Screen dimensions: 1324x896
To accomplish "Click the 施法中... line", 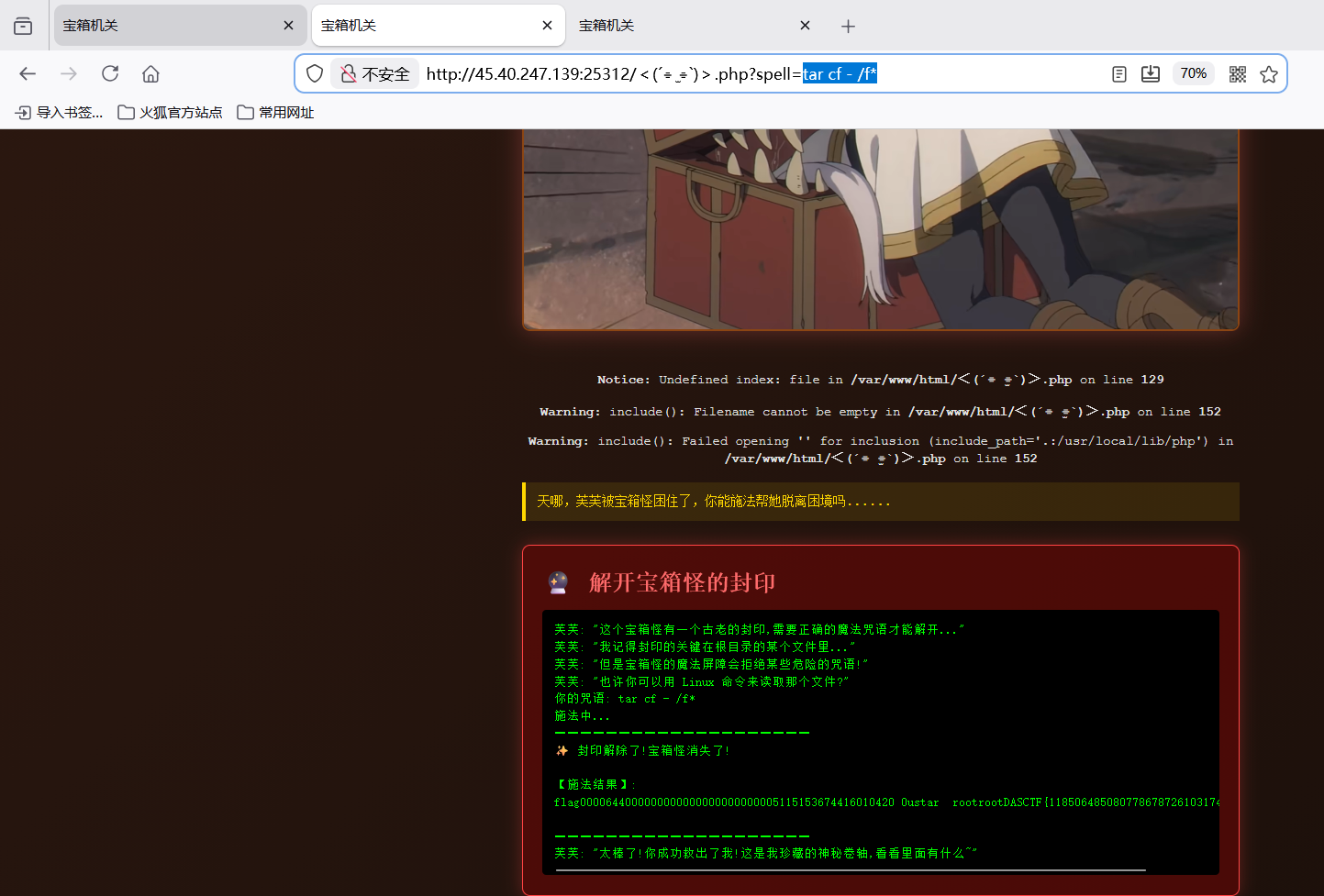I will [582, 716].
